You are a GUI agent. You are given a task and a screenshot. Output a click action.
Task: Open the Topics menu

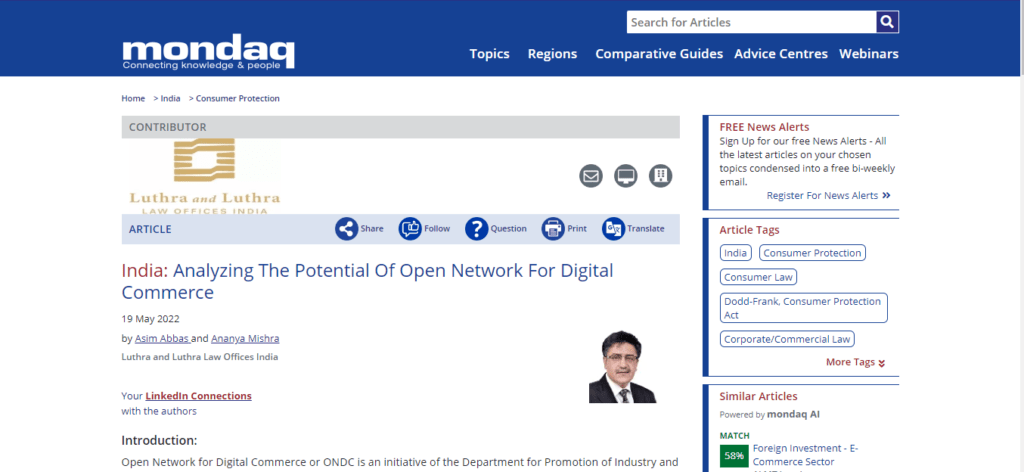click(x=489, y=54)
